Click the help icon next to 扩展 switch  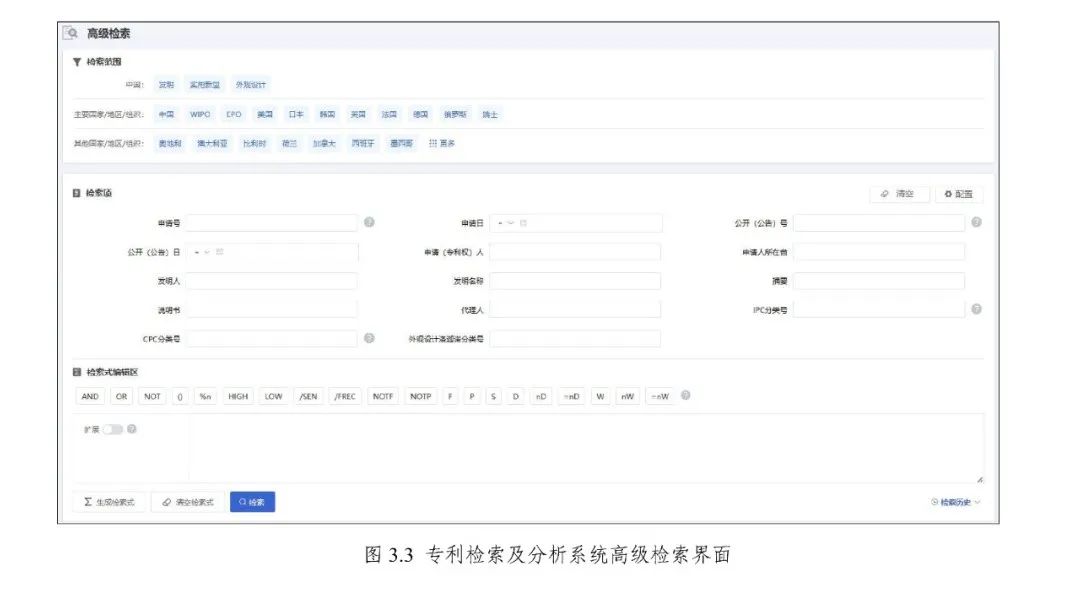(x=132, y=429)
